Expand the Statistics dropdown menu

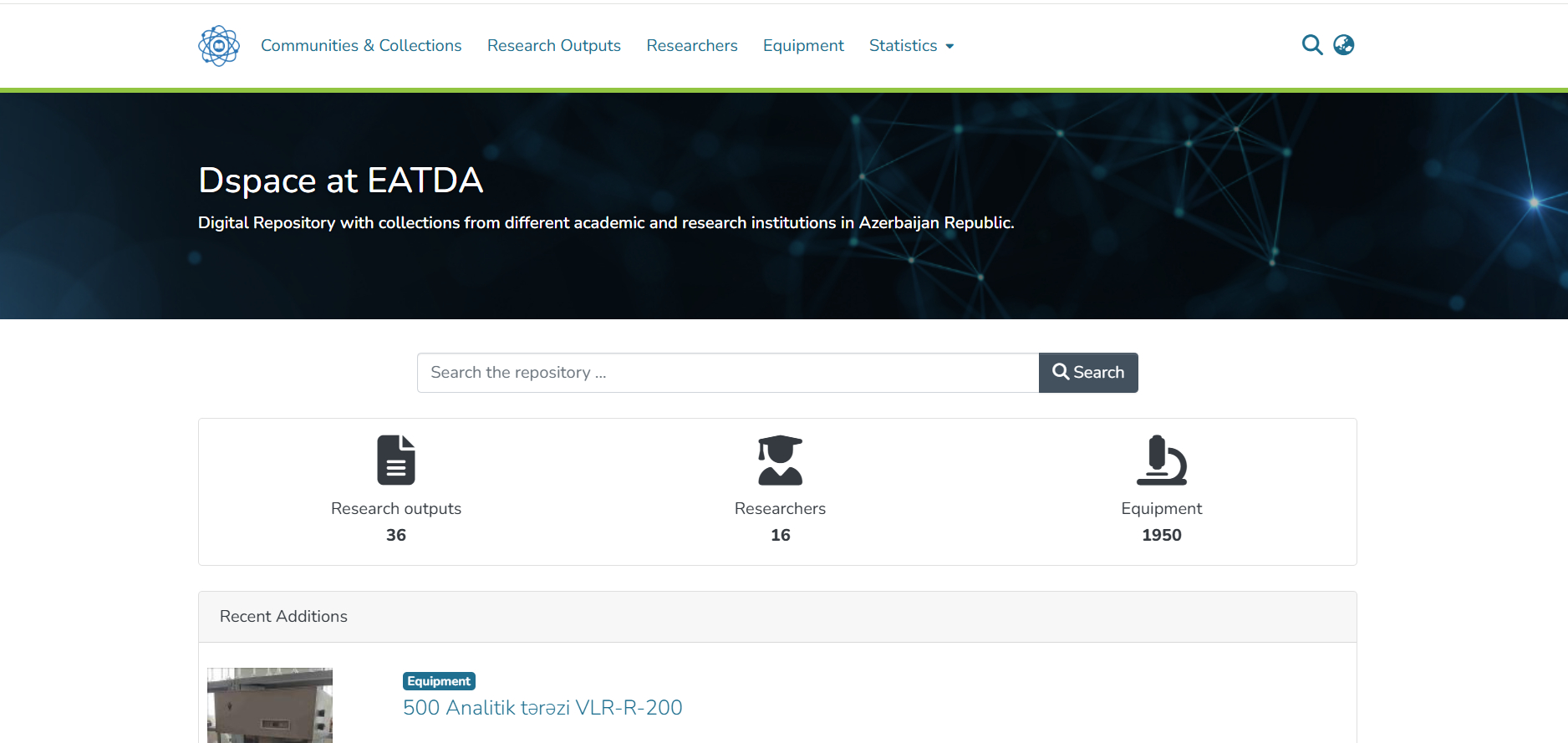pyautogui.click(x=911, y=46)
